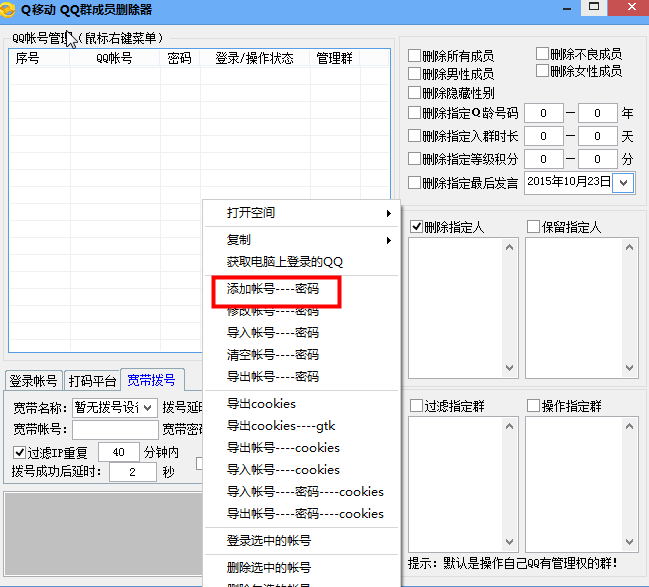Viewport: 649px width, 587px height.
Task: Sort by the QQ帐号 column header
Action: pos(115,58)
